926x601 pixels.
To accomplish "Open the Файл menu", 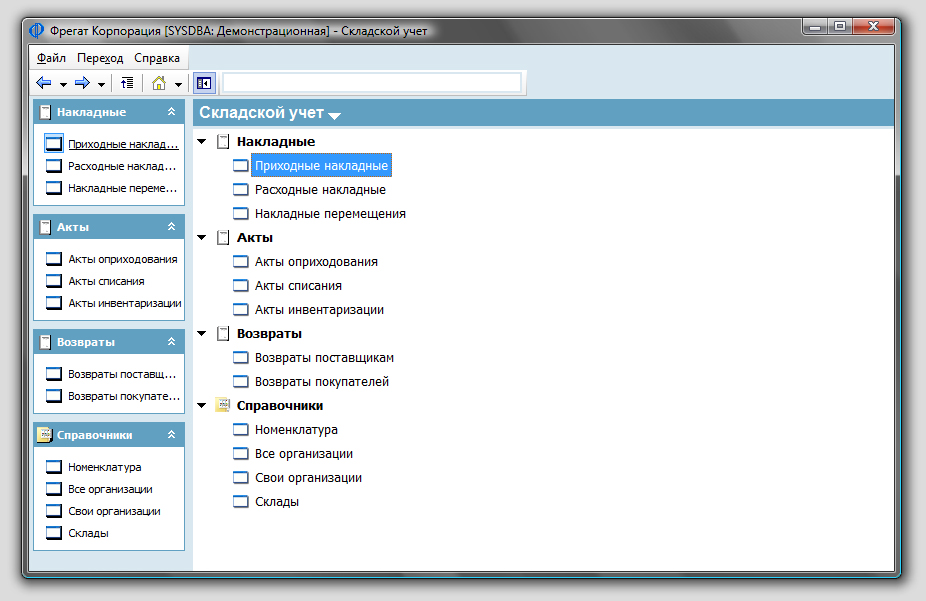I will click(51, 58).
